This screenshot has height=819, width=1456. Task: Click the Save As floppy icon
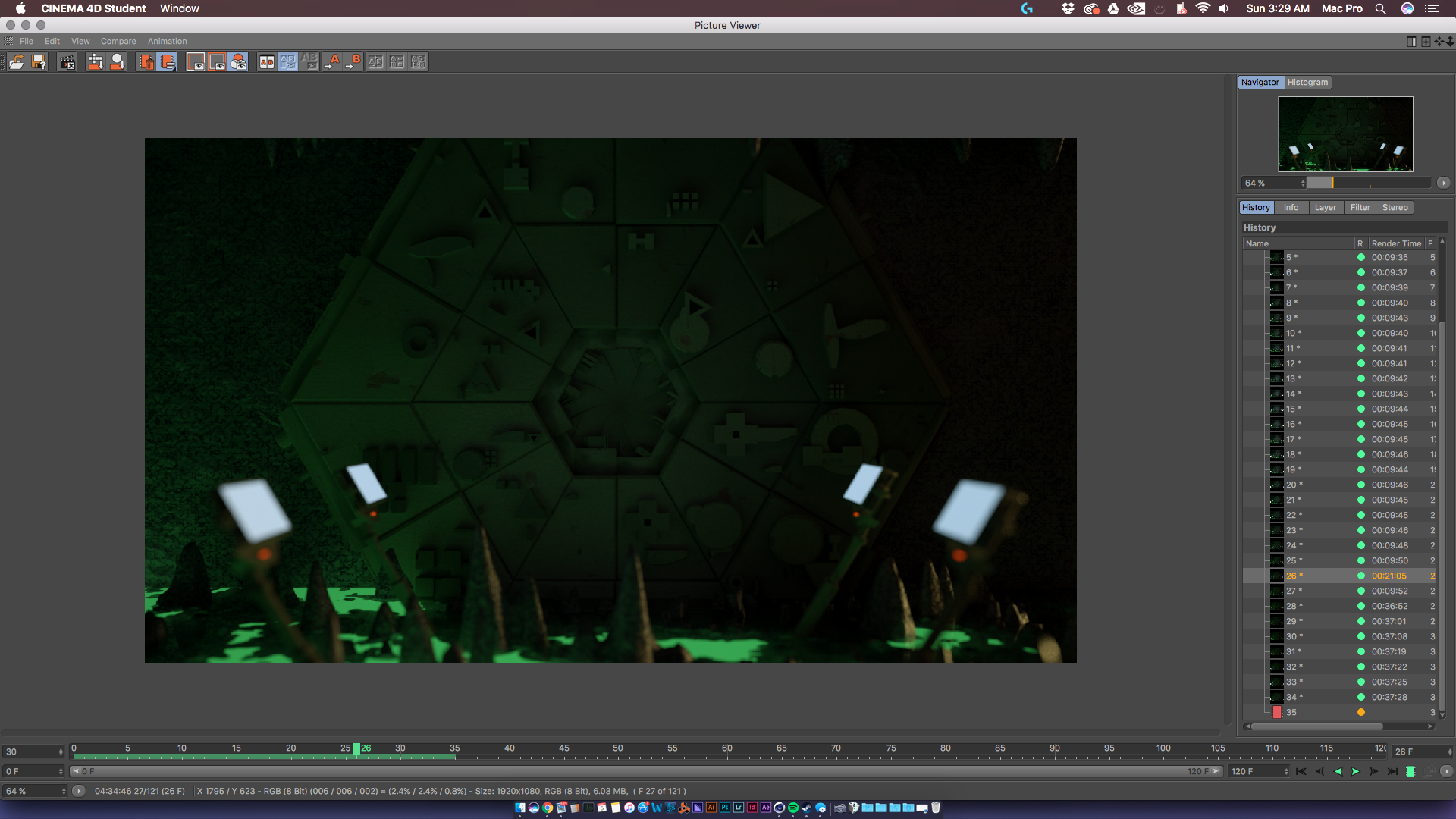coord(39,62)
